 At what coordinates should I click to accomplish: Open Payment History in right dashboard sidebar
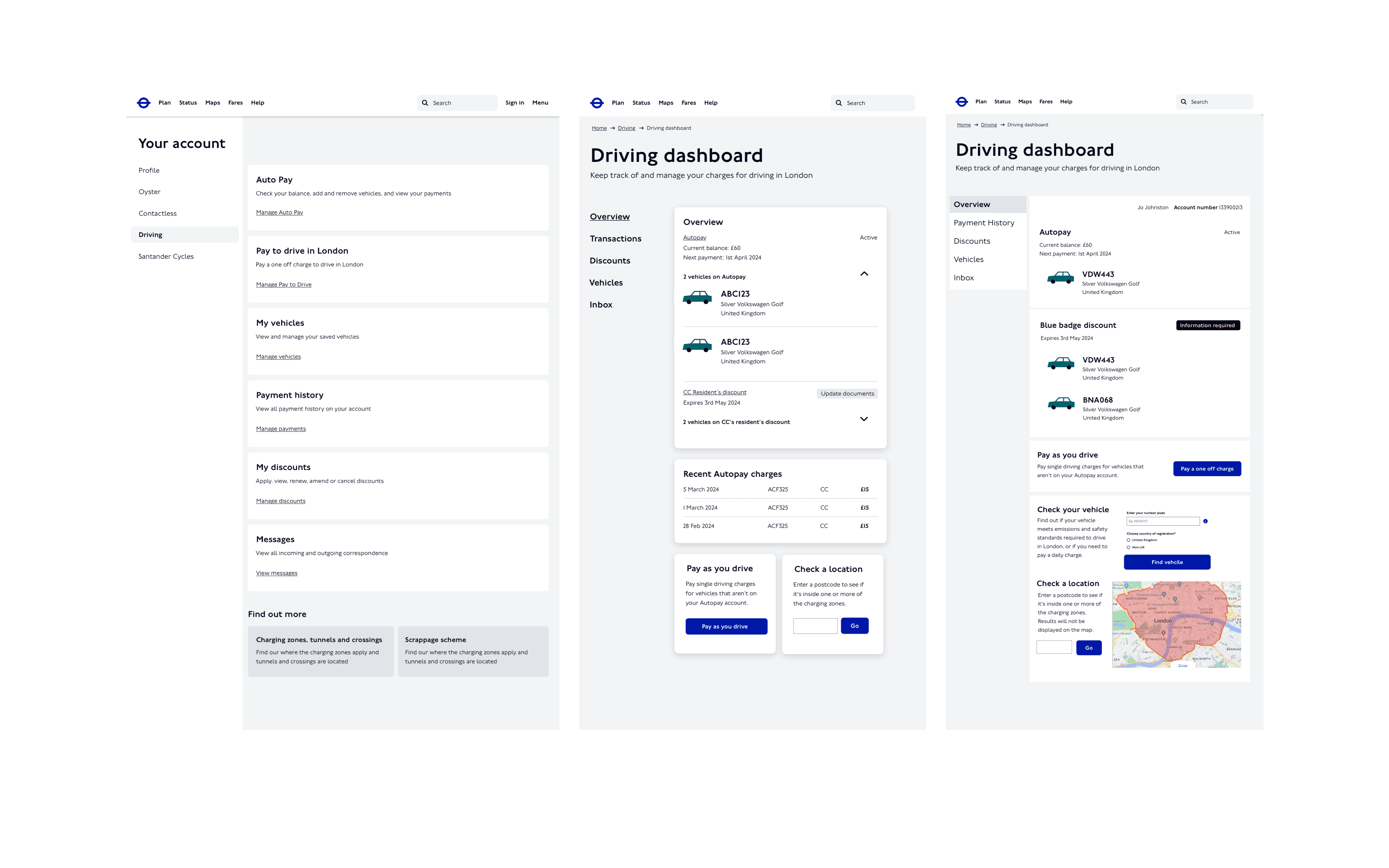984,223
